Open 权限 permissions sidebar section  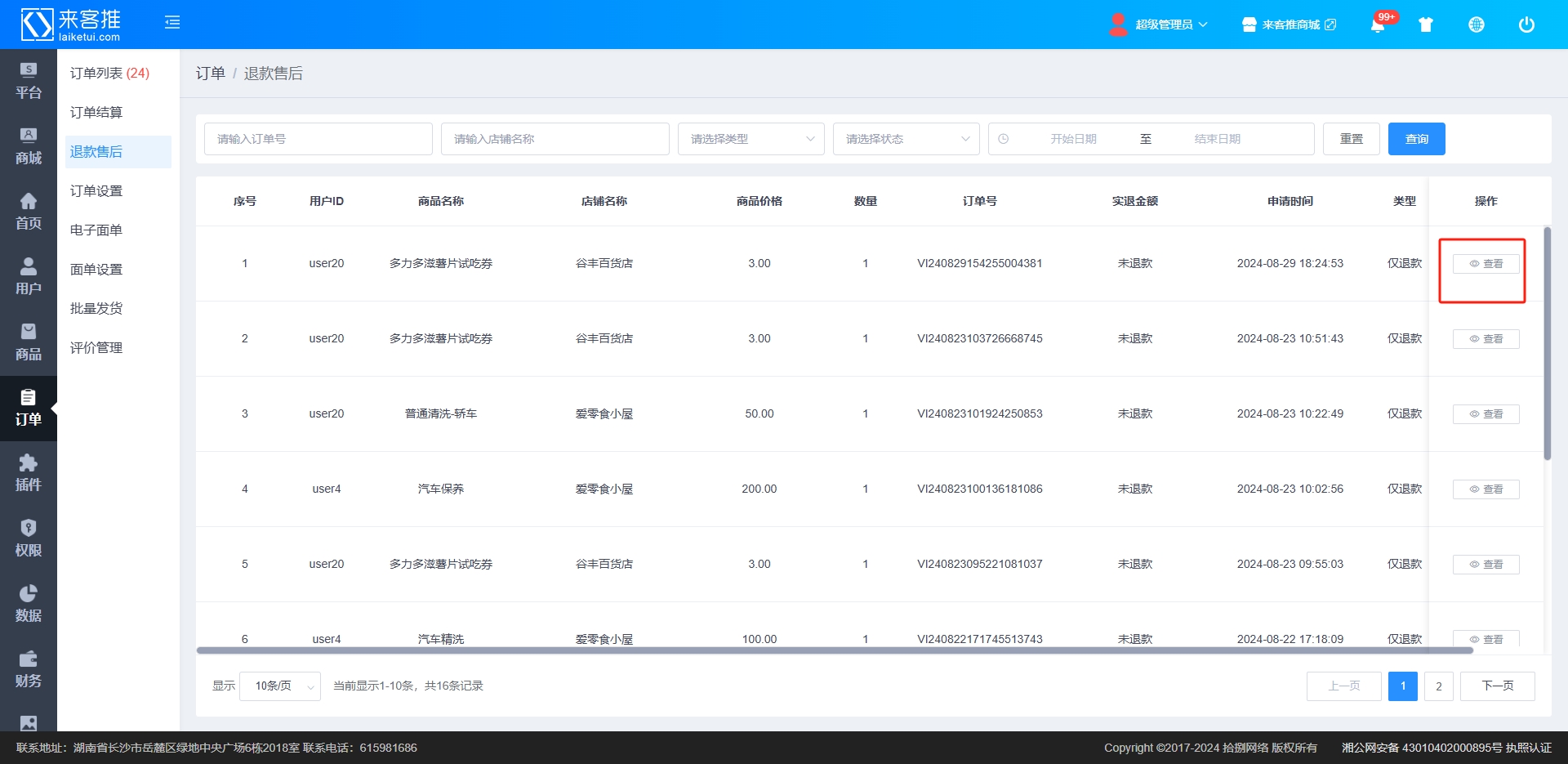[29, 539]
